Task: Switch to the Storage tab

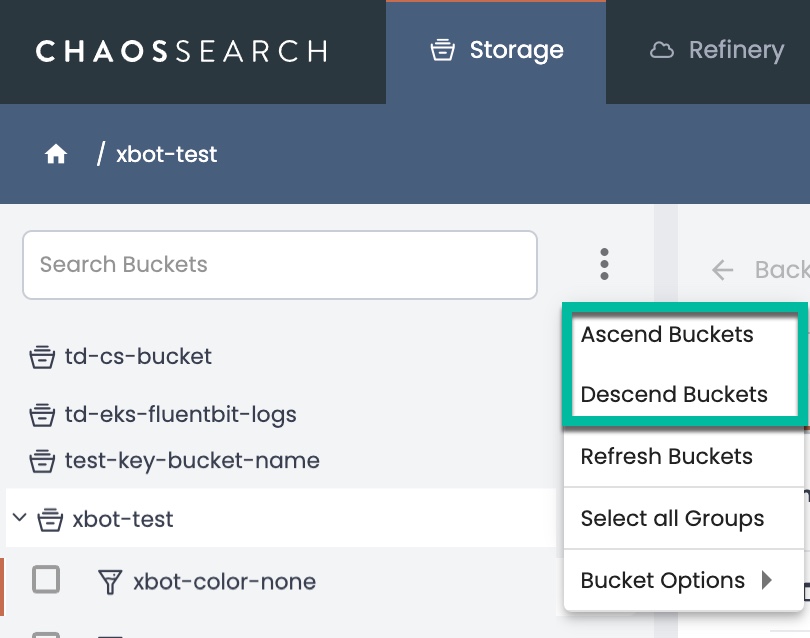Action: [x=496, y=51]
